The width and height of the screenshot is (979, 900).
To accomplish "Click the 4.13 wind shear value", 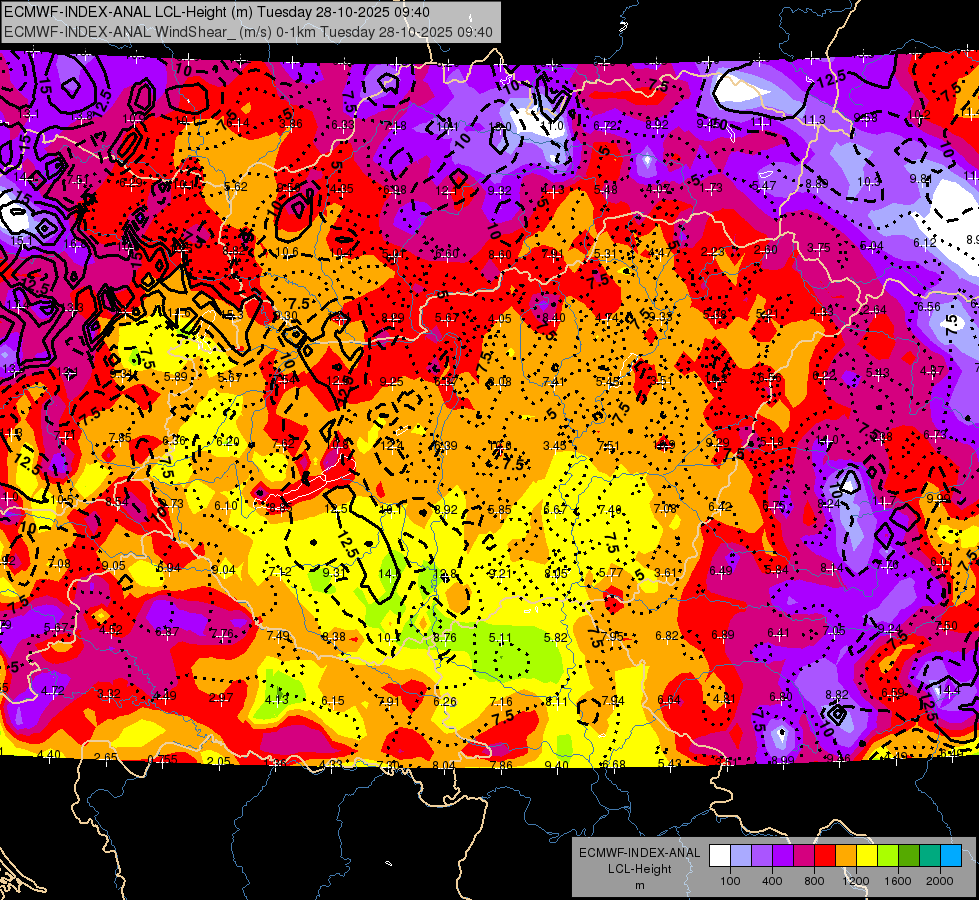I will coord(277,700).
